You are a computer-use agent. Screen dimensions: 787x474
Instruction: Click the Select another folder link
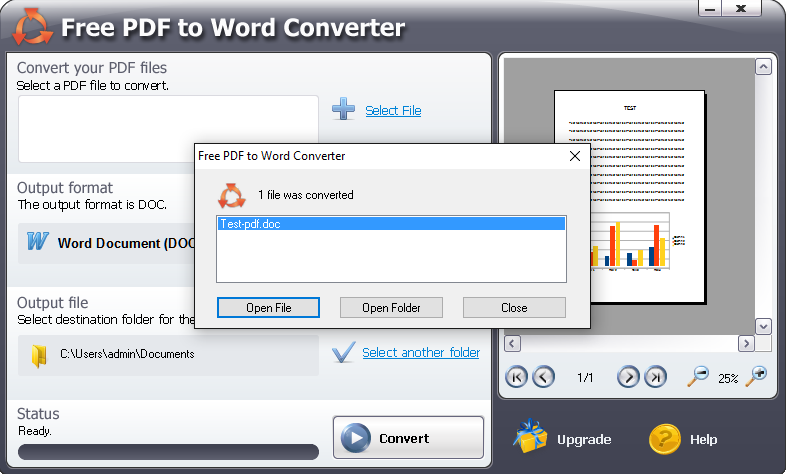click(421, 352)
